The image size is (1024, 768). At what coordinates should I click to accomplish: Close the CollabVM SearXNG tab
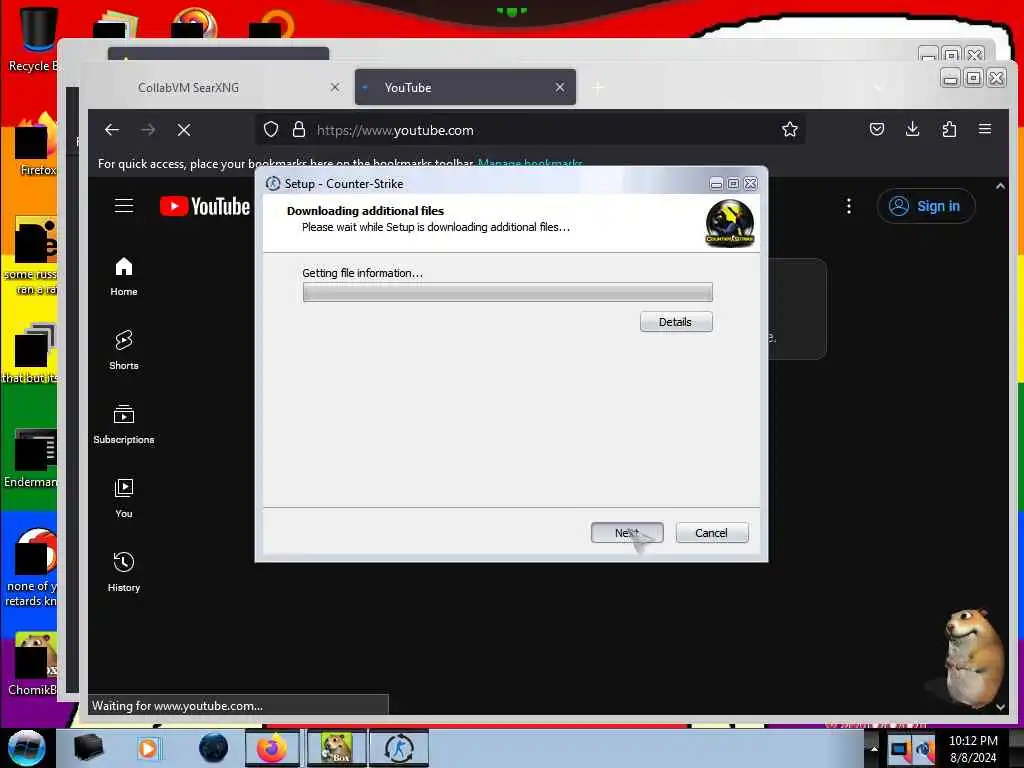coord(335,87)
